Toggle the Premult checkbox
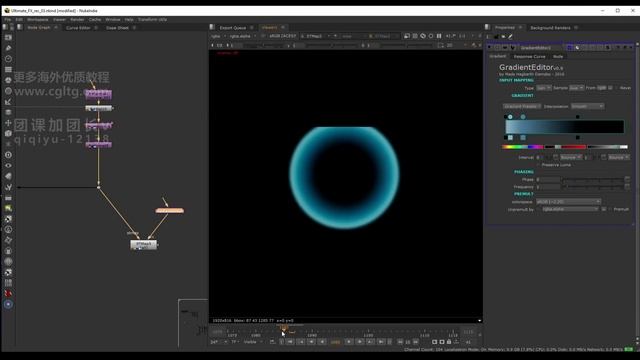This screenshot has height=360, width=640. 610,209
